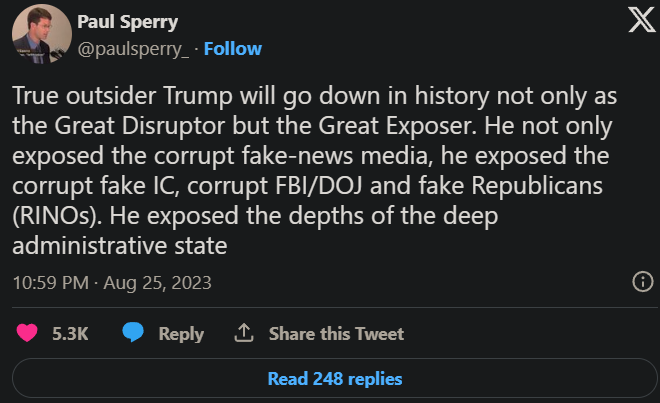This screenshot has width=660, height=403.
Task: Click the 5.3K likes count
Action: (x=70, y=334)
